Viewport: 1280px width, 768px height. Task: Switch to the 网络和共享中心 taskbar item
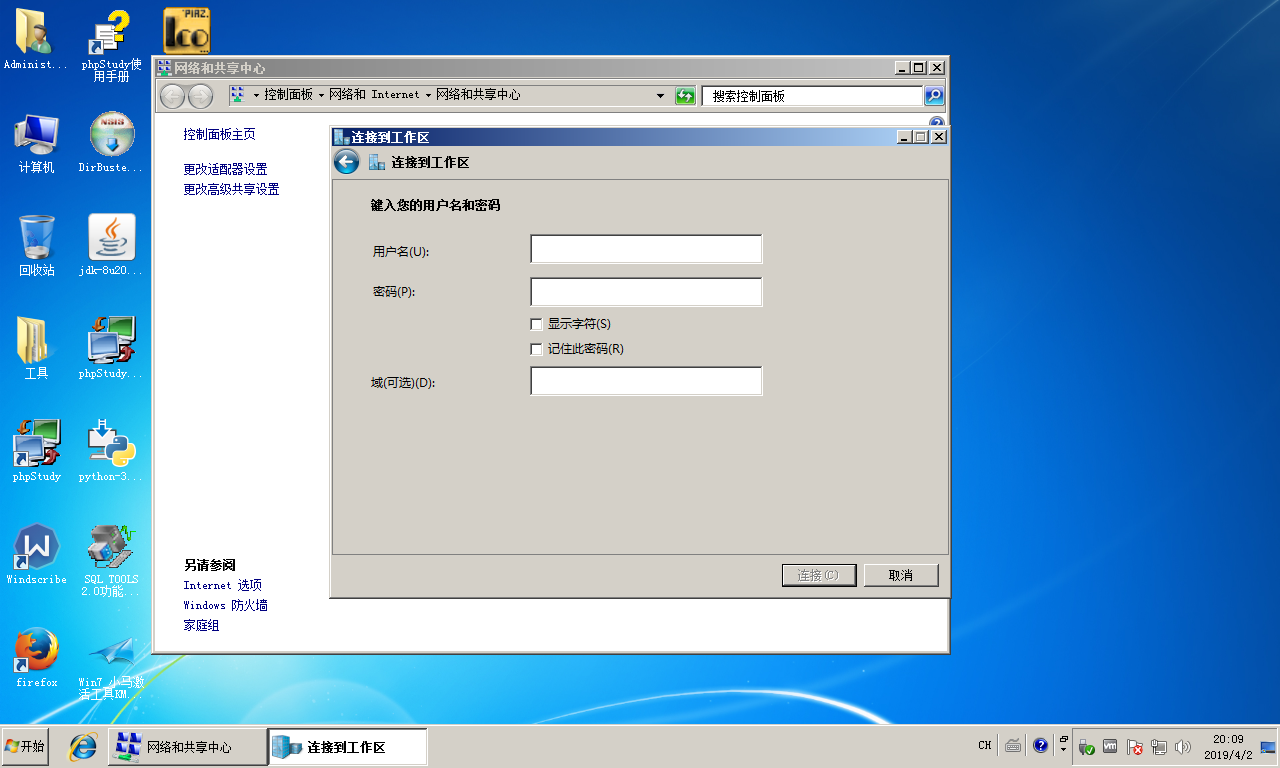click(187, 747)
